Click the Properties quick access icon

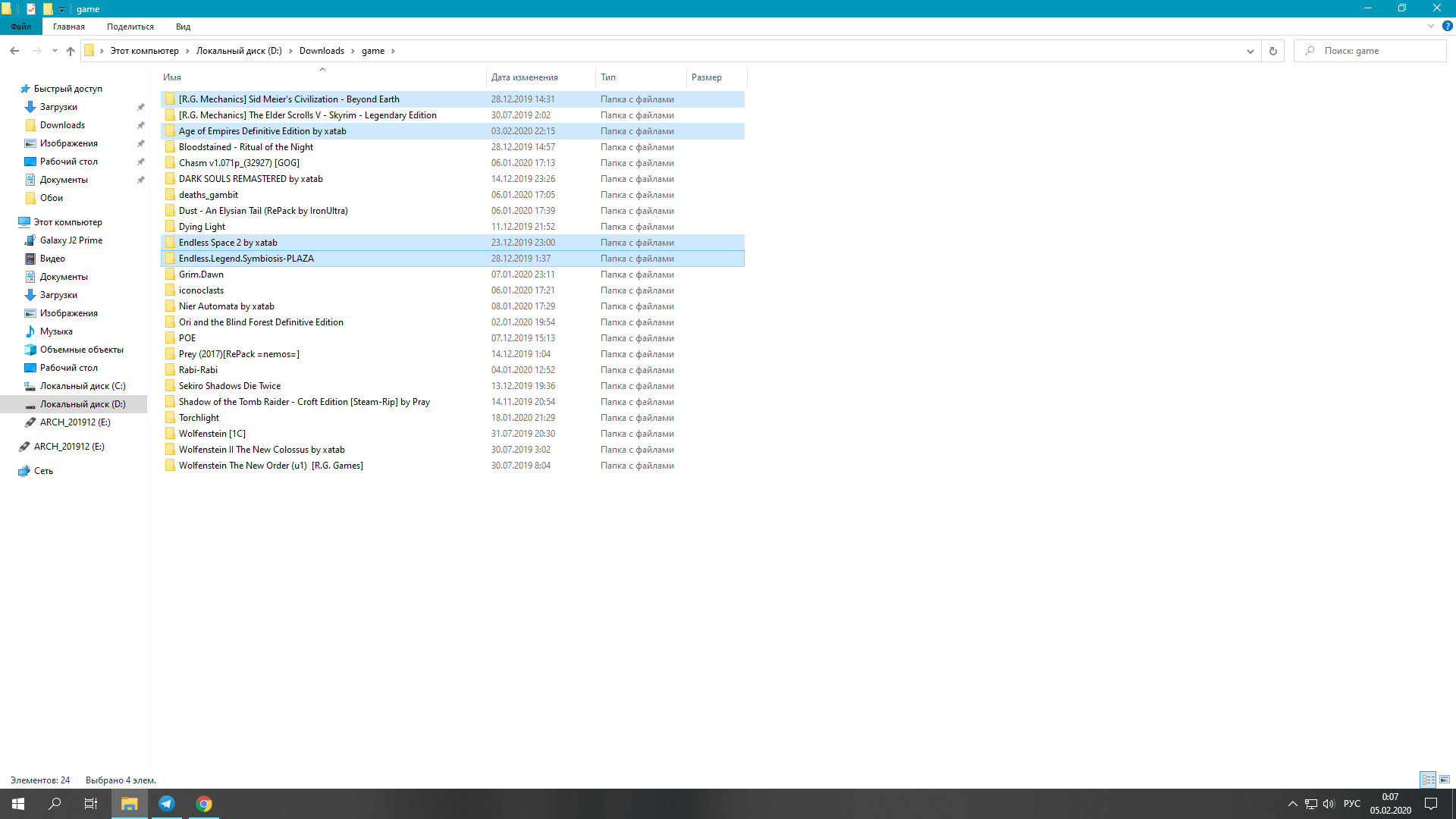pyautogui.click(x=31, y=9)
